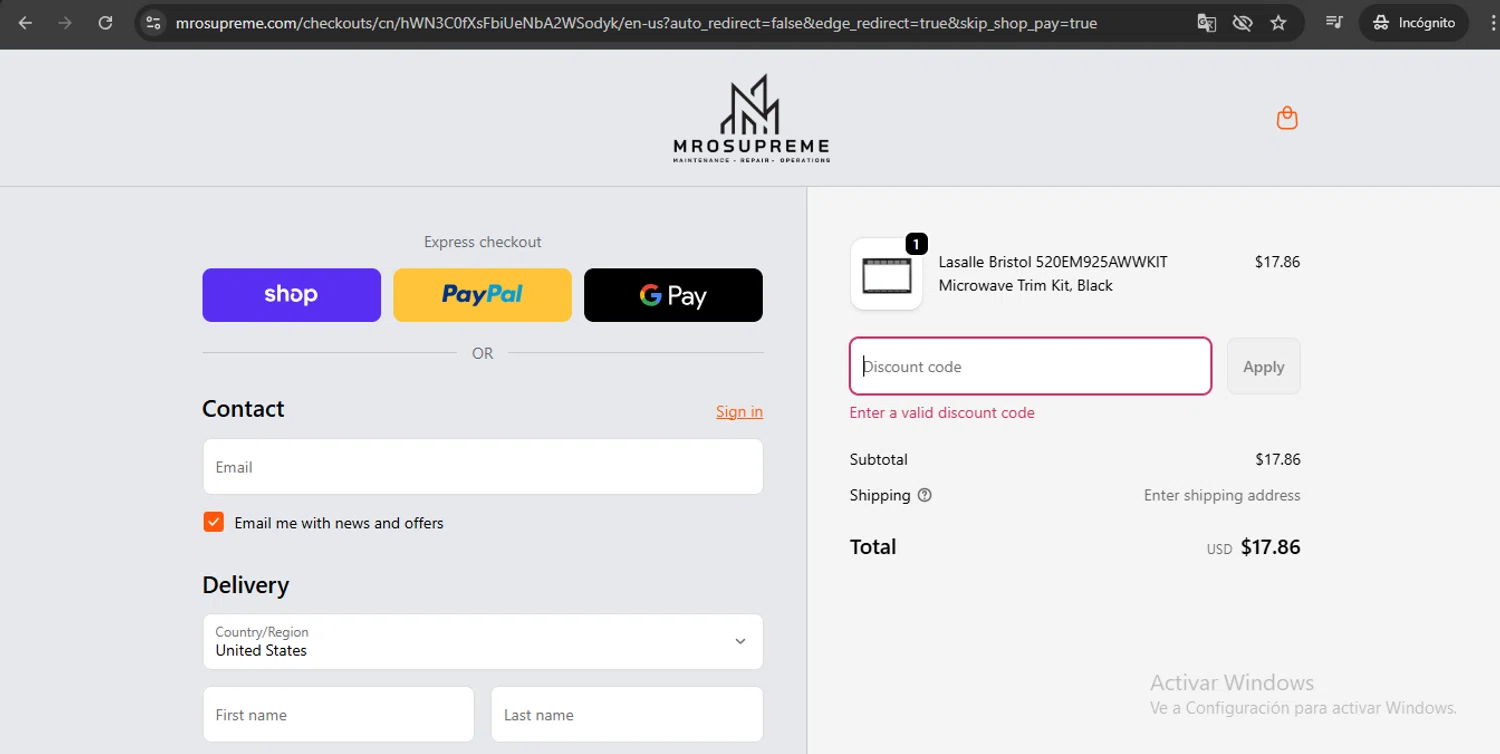
Task: Focus the Email input field
Action: point(482,467)
